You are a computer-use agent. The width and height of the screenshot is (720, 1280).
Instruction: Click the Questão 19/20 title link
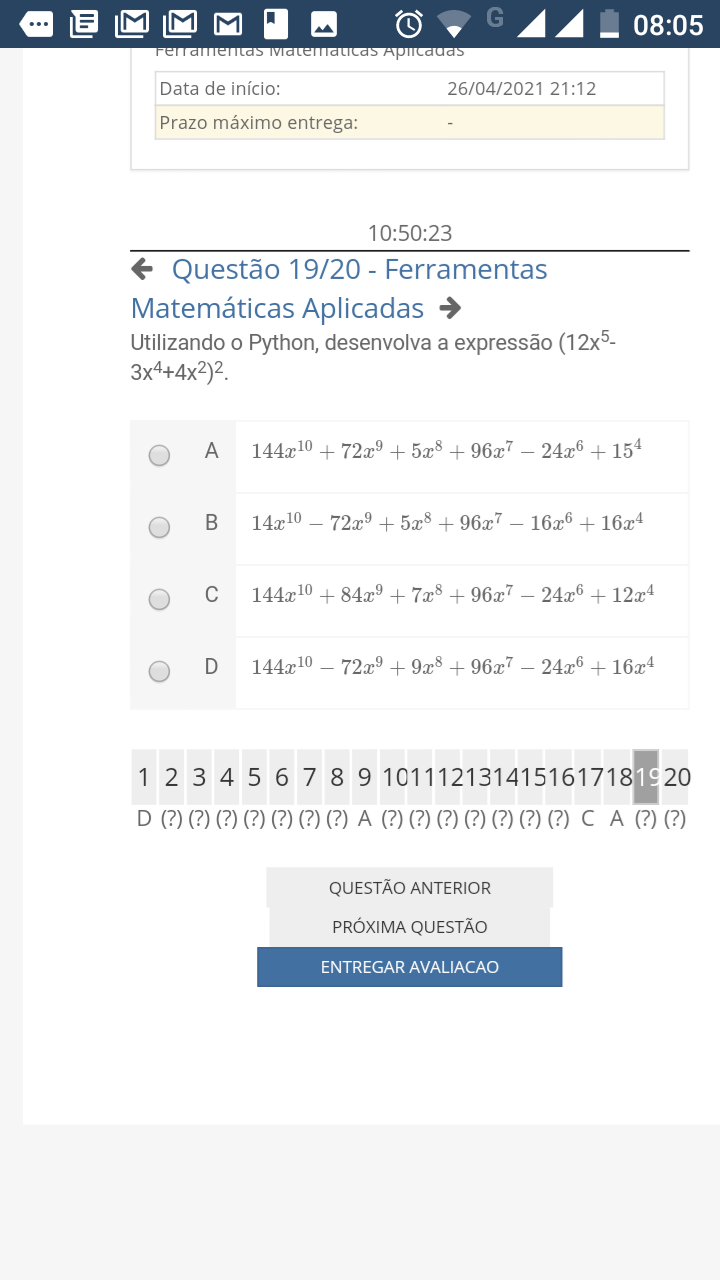[x=339, y=289]
